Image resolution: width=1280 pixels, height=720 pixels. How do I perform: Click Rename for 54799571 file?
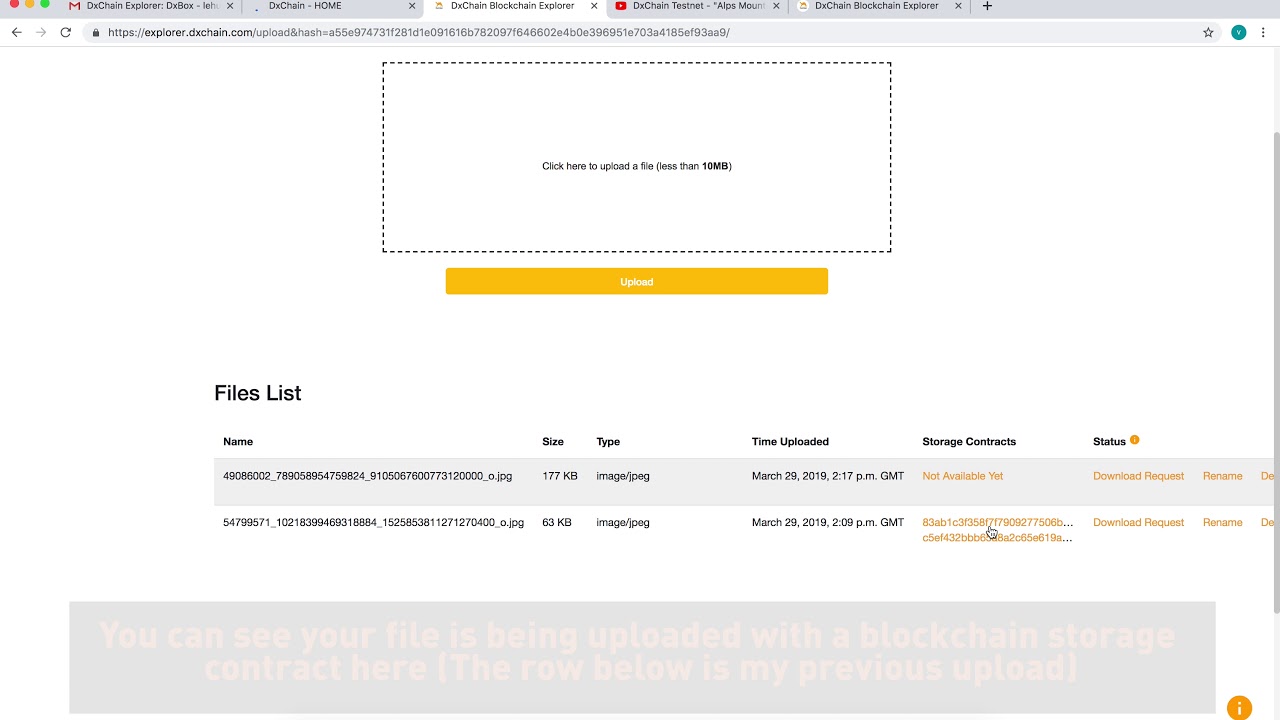pos(1222,522)
